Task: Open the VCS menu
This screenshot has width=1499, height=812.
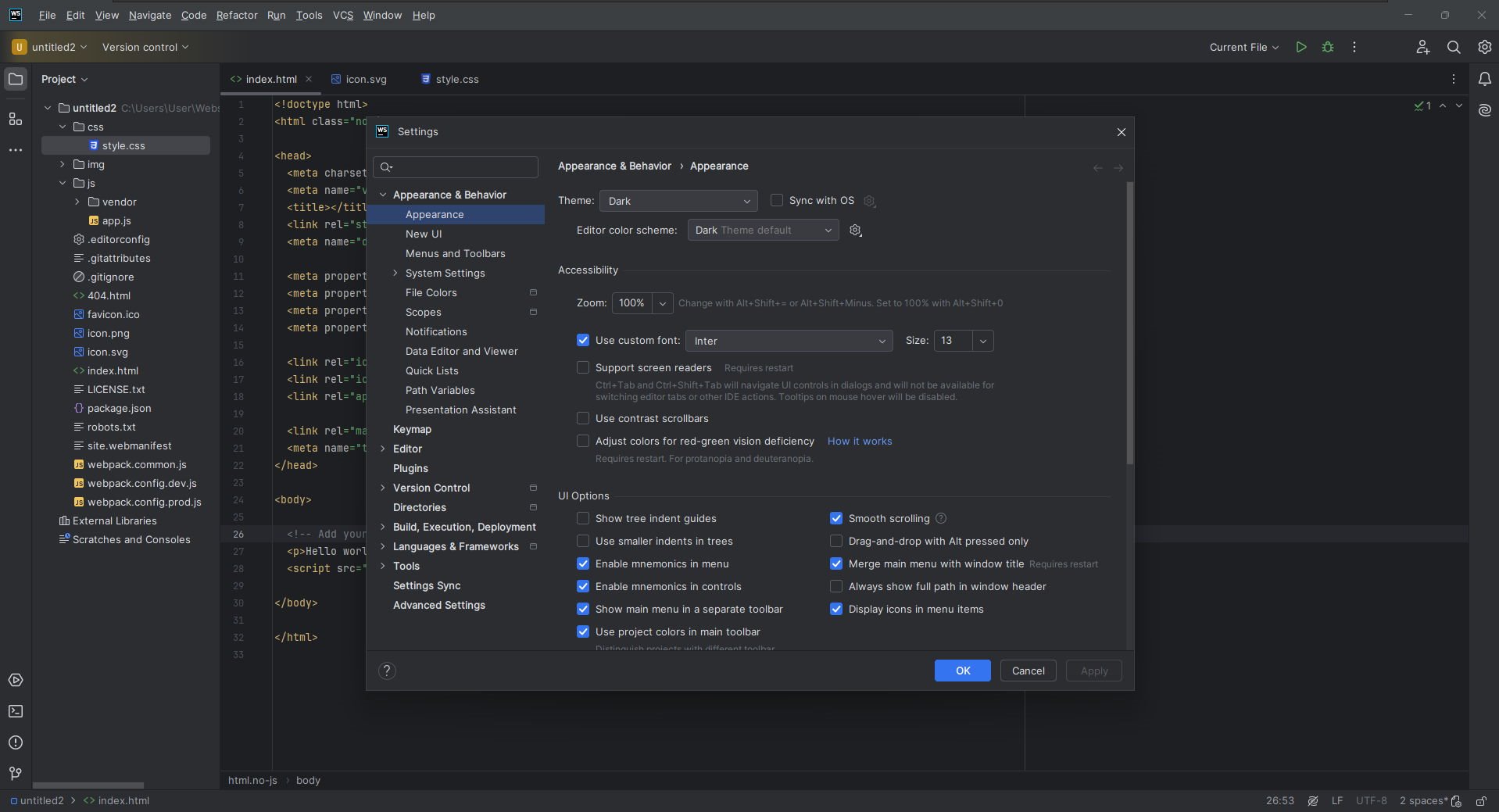Action: [343, 15]
